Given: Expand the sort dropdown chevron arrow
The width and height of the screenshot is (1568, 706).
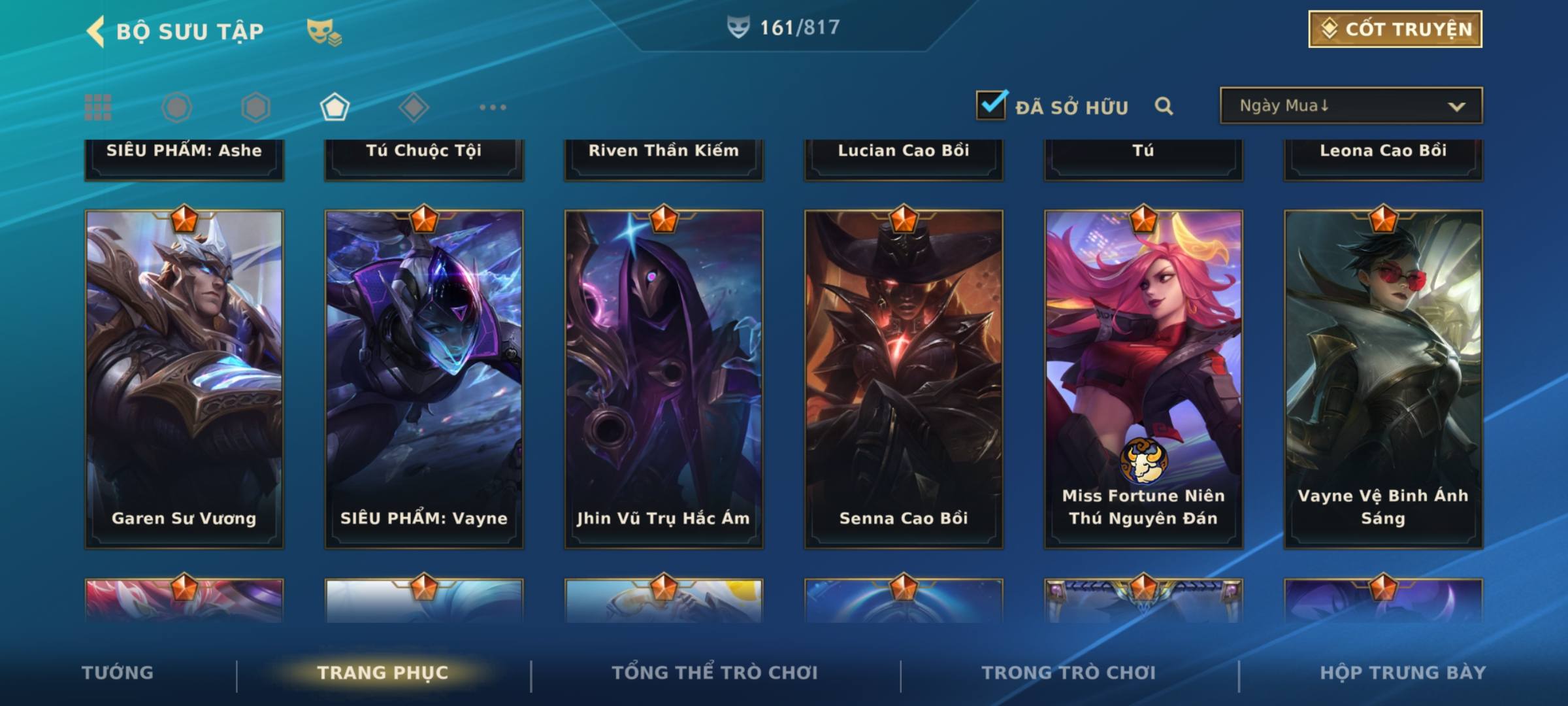Looking at the screenshot, I should [x=1456, y=107].
